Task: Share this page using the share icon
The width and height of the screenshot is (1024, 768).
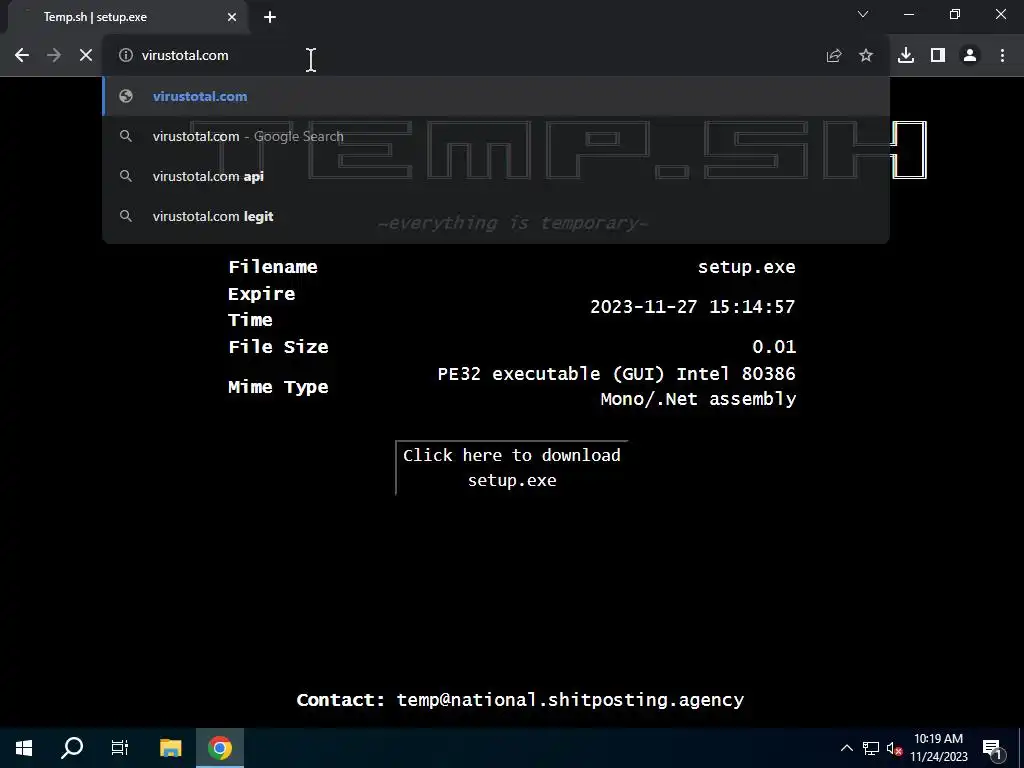Action: click(x=834, y=56)
